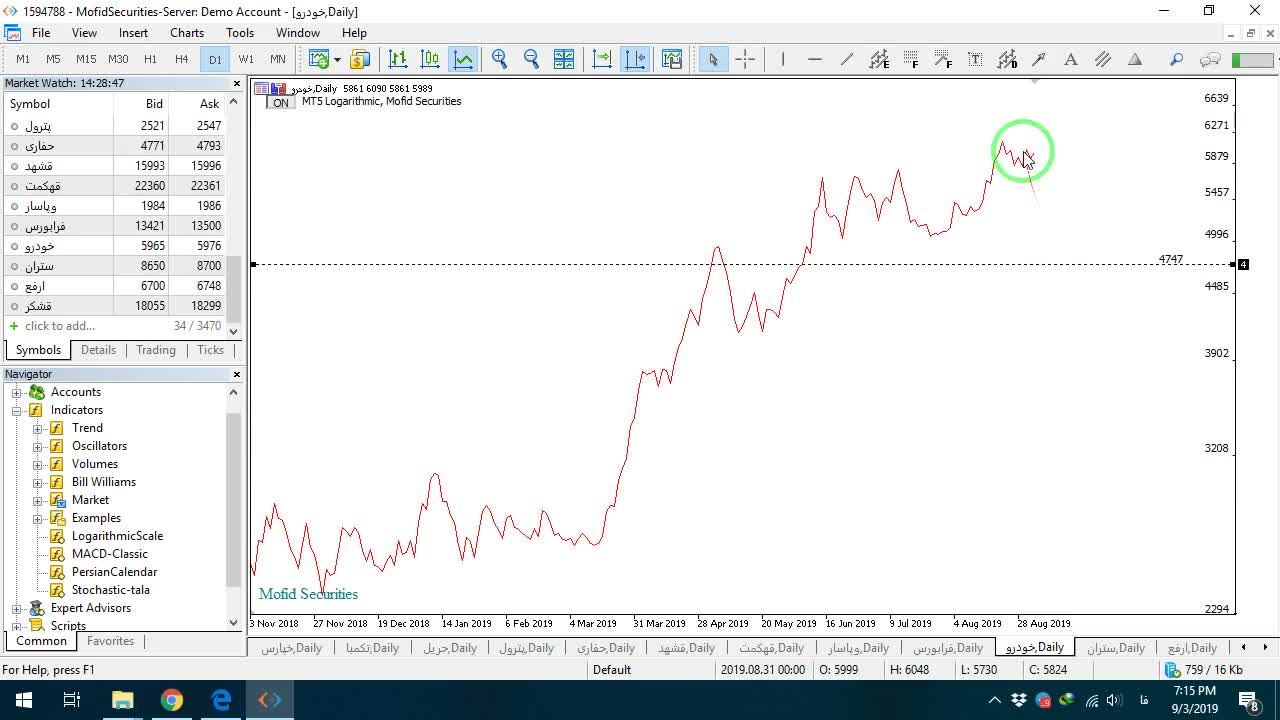
Task: Select the triangle shape tool
Action: click(x=1135, y=59)
